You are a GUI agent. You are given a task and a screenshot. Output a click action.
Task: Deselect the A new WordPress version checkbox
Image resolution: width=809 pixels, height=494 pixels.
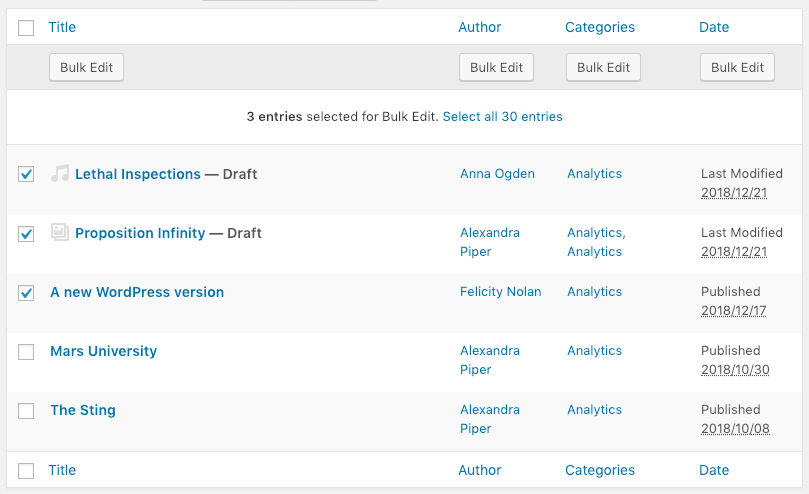[x=27, y=292]
